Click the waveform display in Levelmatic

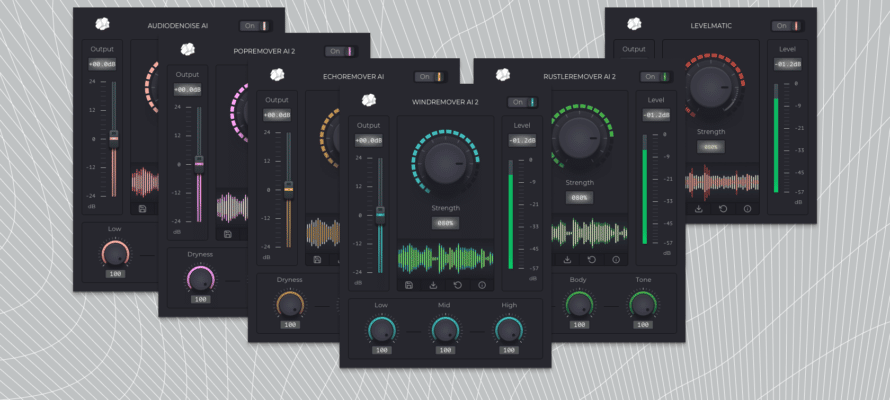click(722, 182)
